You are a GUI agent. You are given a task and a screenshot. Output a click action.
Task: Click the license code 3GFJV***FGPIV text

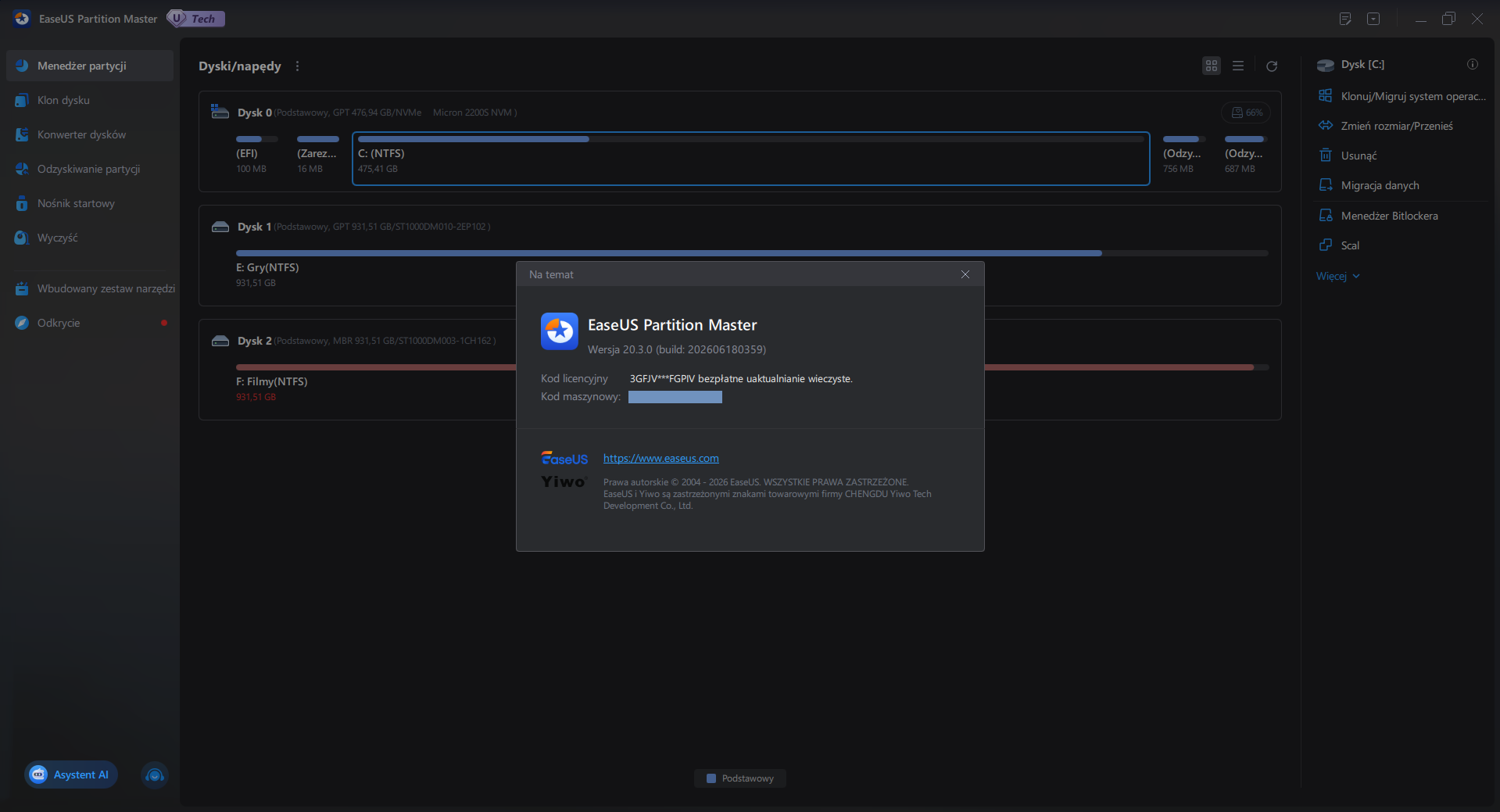pos(663,379)
